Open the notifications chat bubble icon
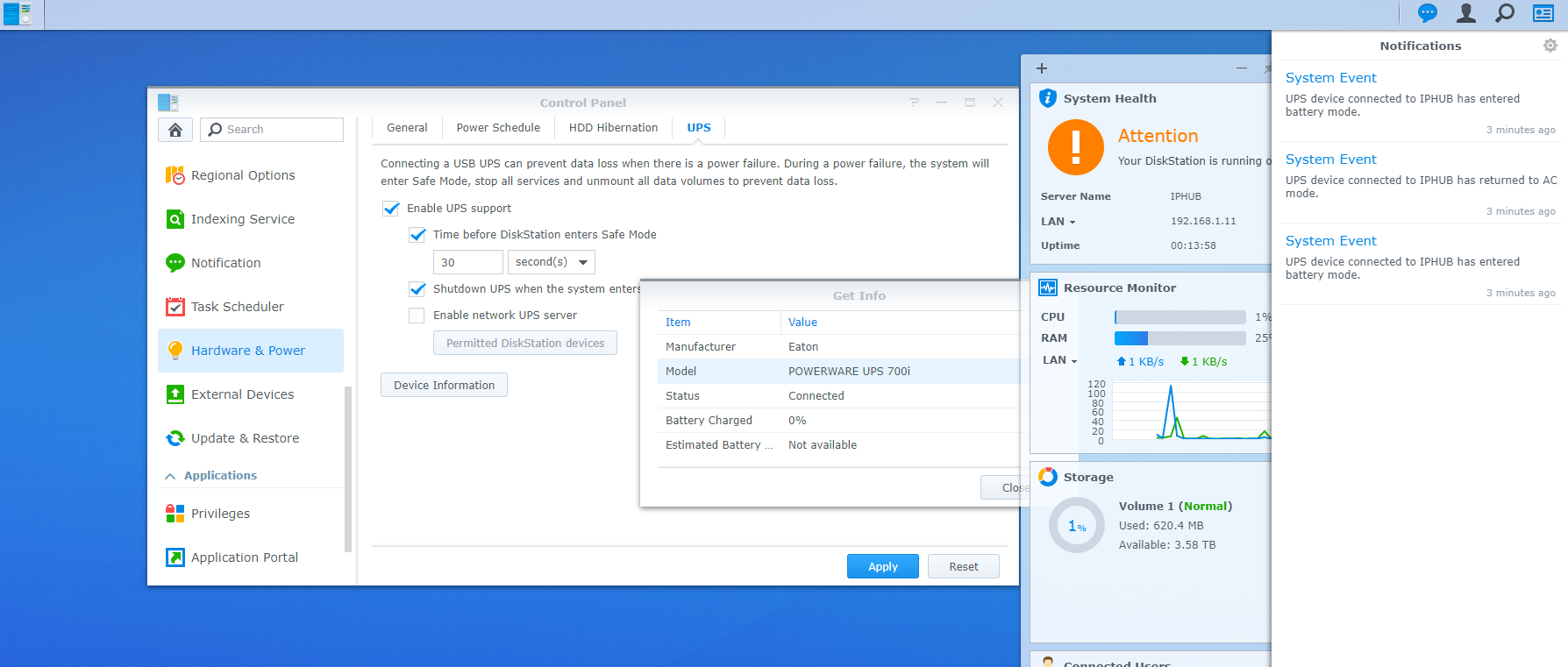The width and height of the screenshot is (1568, 667). 1428,13
